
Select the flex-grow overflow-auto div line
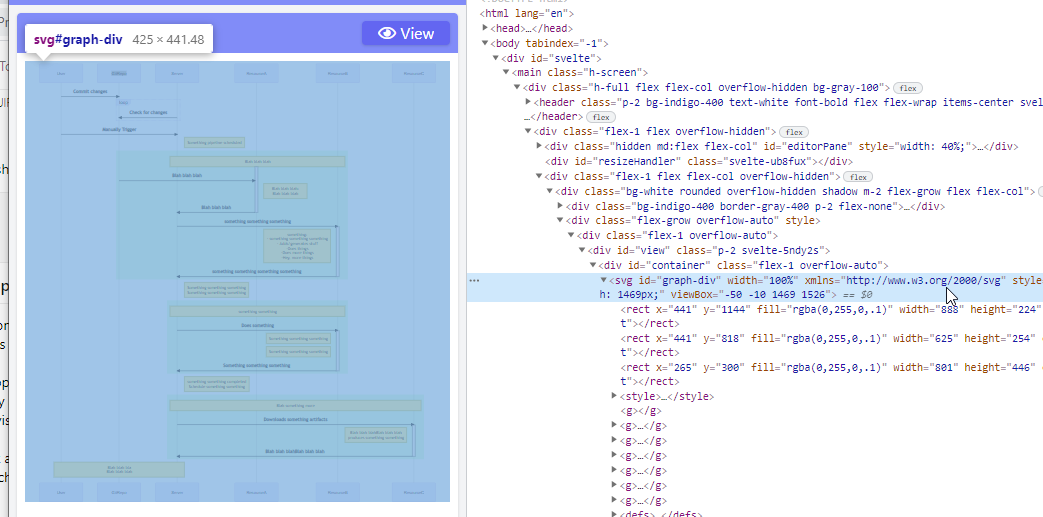click(x=693, y=220)
